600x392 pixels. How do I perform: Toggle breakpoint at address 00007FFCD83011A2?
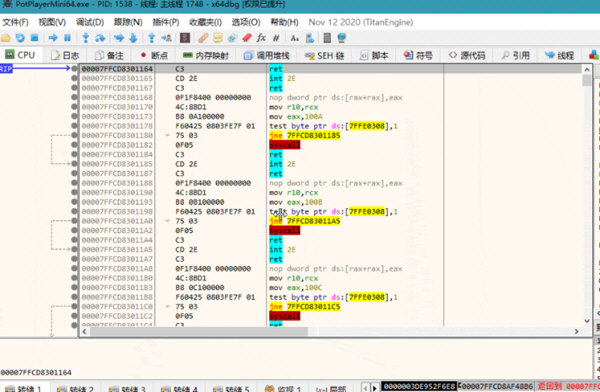[x=74, y=230]
